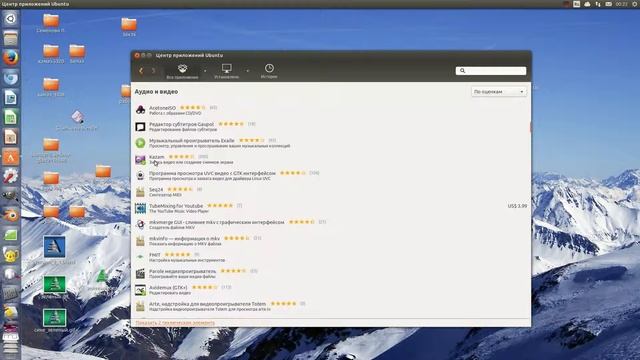Screen dimensions: 640x360
Task: Open the session gear menu in top panel
Action: pos(636,4)
